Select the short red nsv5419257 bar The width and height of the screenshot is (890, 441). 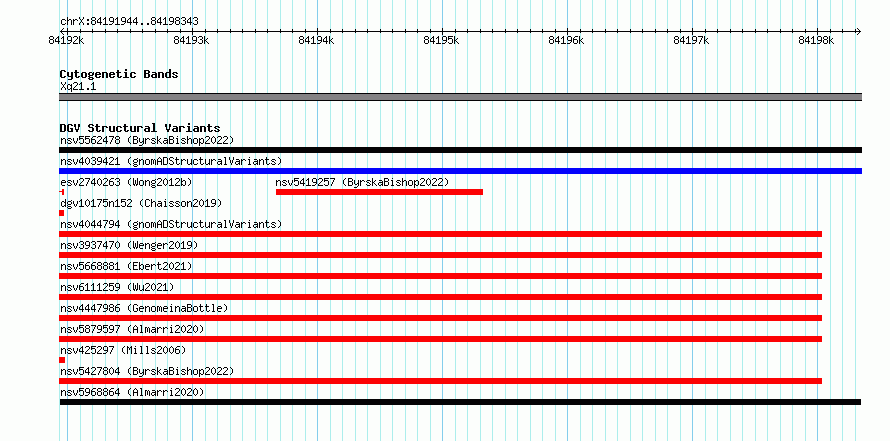[379, 192]
